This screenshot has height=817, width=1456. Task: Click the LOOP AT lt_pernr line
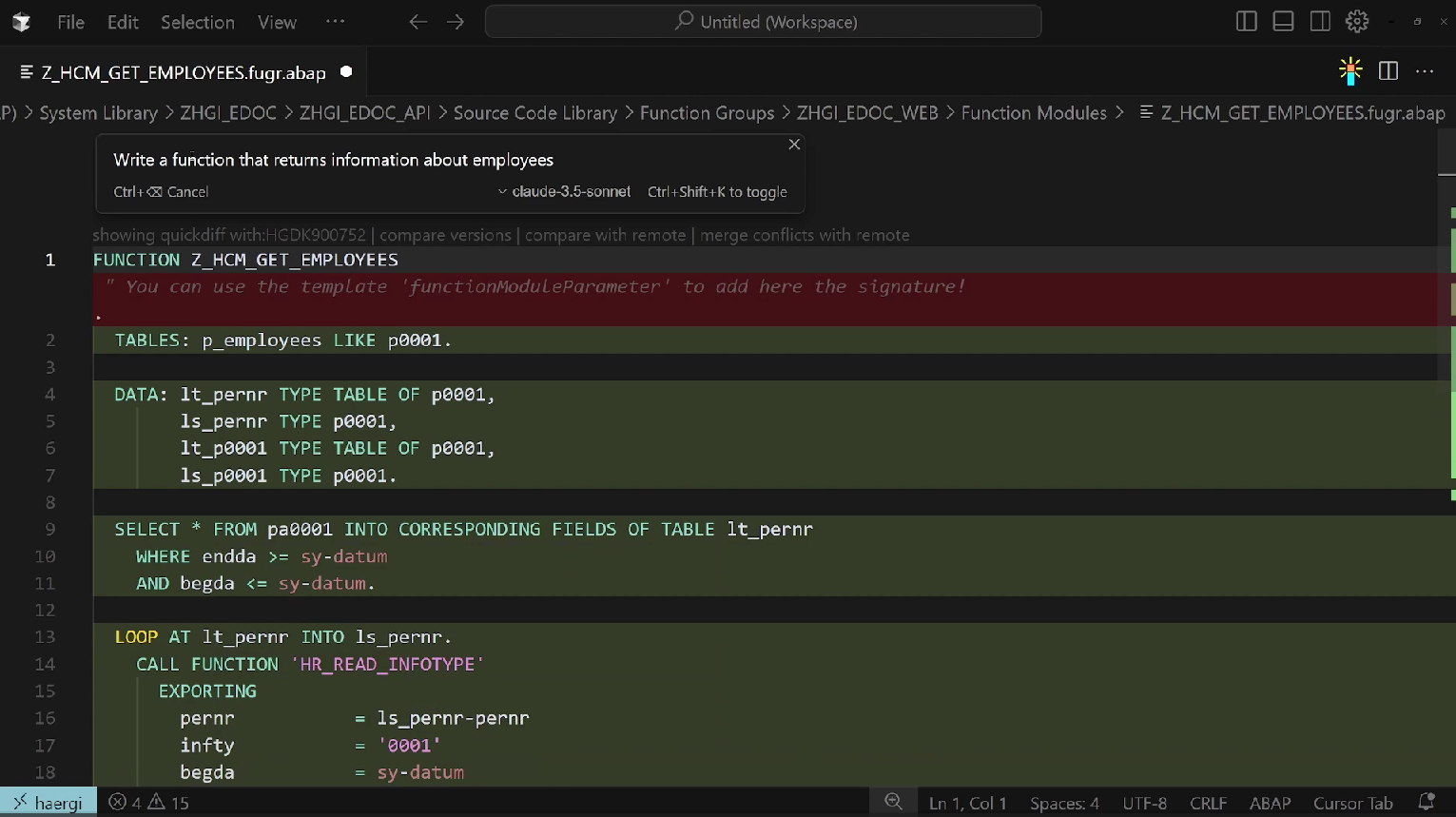[282, 637]
